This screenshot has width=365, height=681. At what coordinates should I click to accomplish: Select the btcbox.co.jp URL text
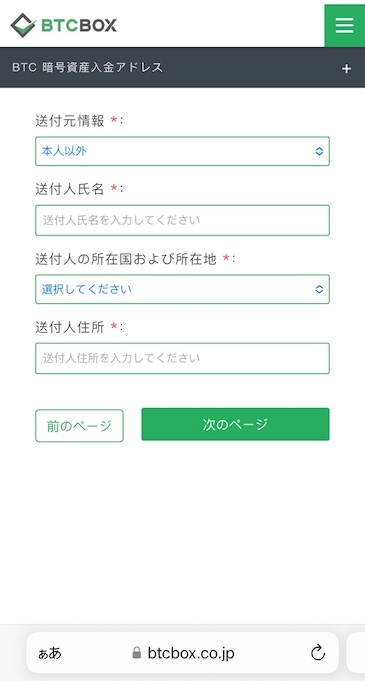pyautogui.click(x=191, y=653)
